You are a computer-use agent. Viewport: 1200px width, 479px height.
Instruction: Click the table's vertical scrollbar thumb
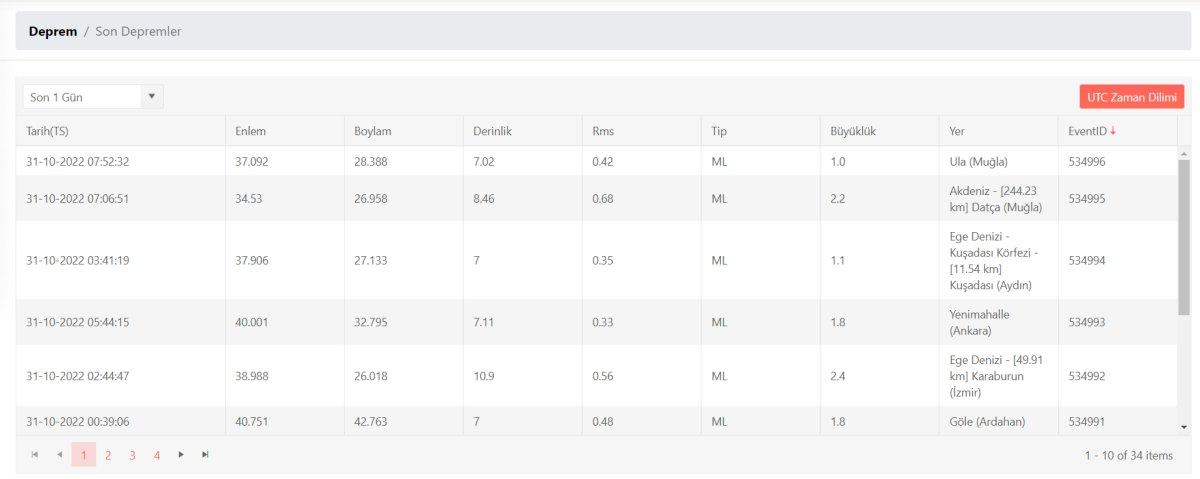[x=1184, y=235]
